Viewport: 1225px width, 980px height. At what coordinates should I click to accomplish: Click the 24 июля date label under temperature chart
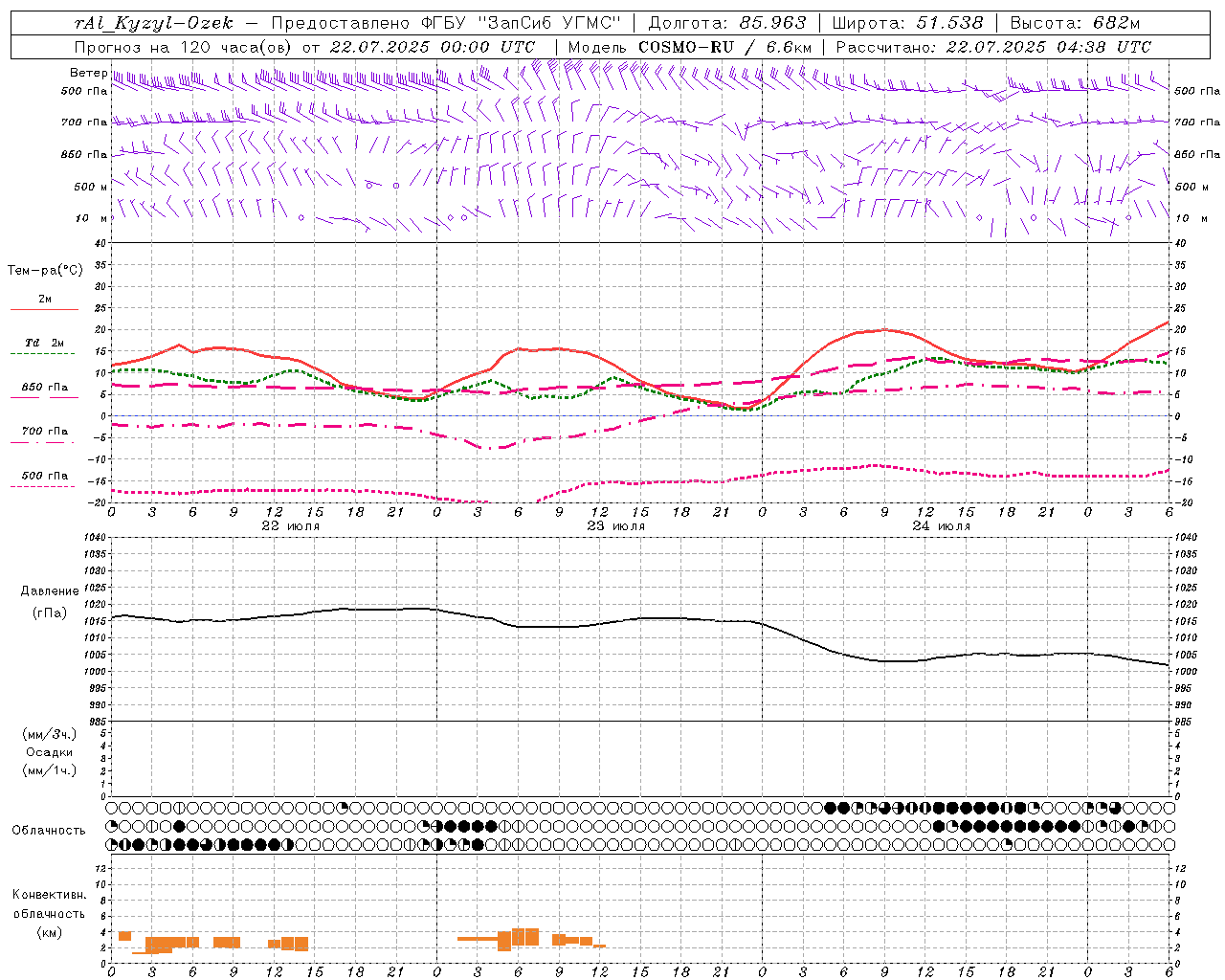click(942, 525)
